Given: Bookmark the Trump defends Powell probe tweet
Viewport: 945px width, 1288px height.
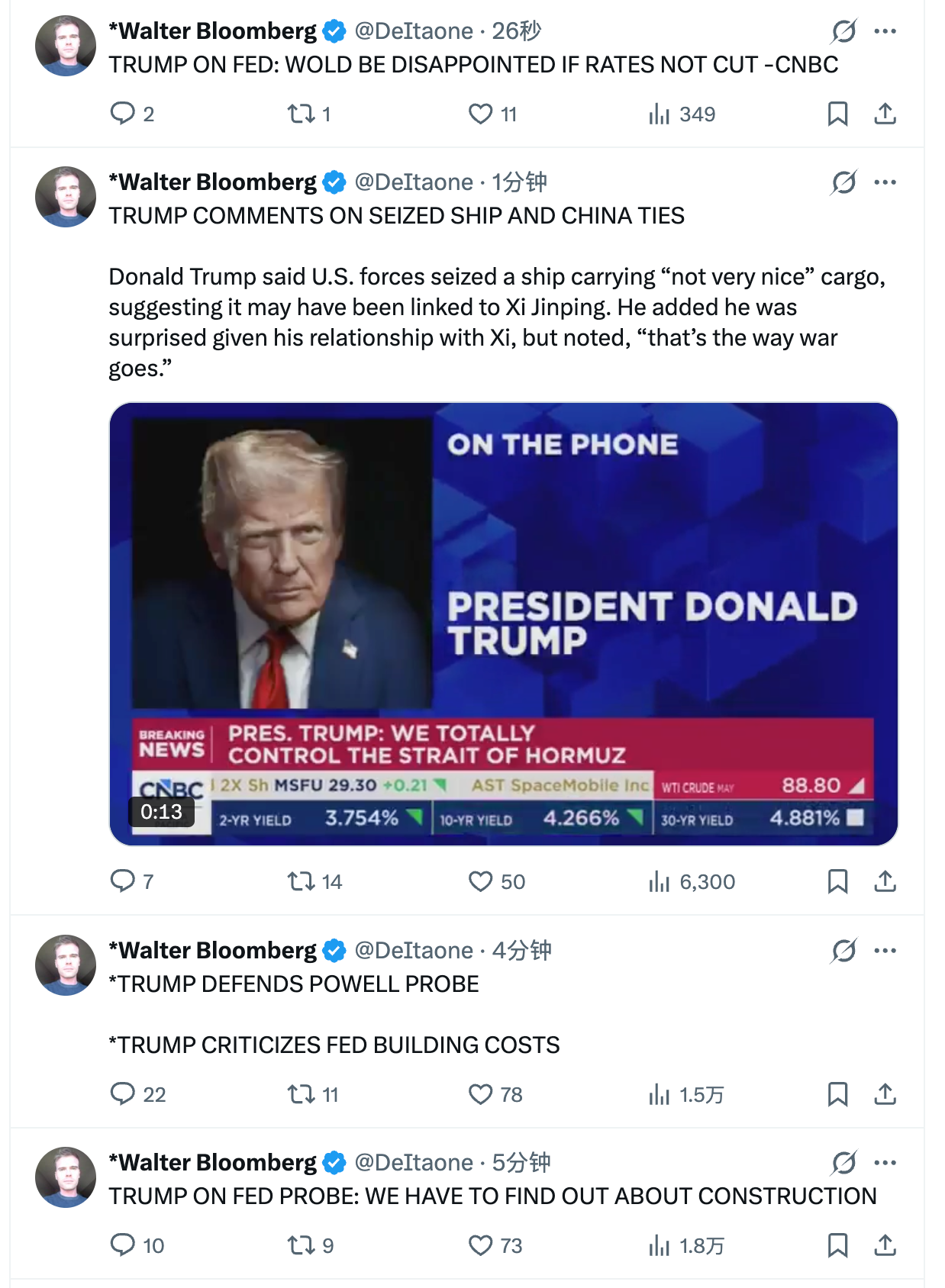Looking at the screenshot, I should 837,1094.
